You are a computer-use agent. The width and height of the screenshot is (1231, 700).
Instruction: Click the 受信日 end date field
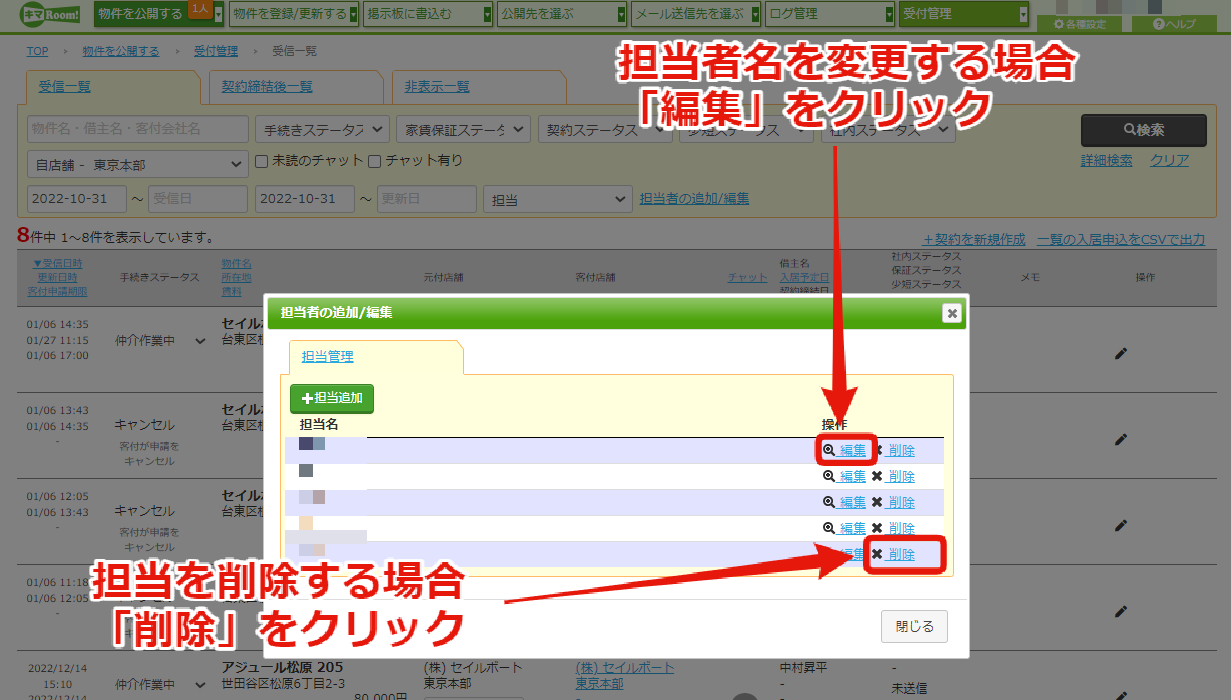pos(198,199)
